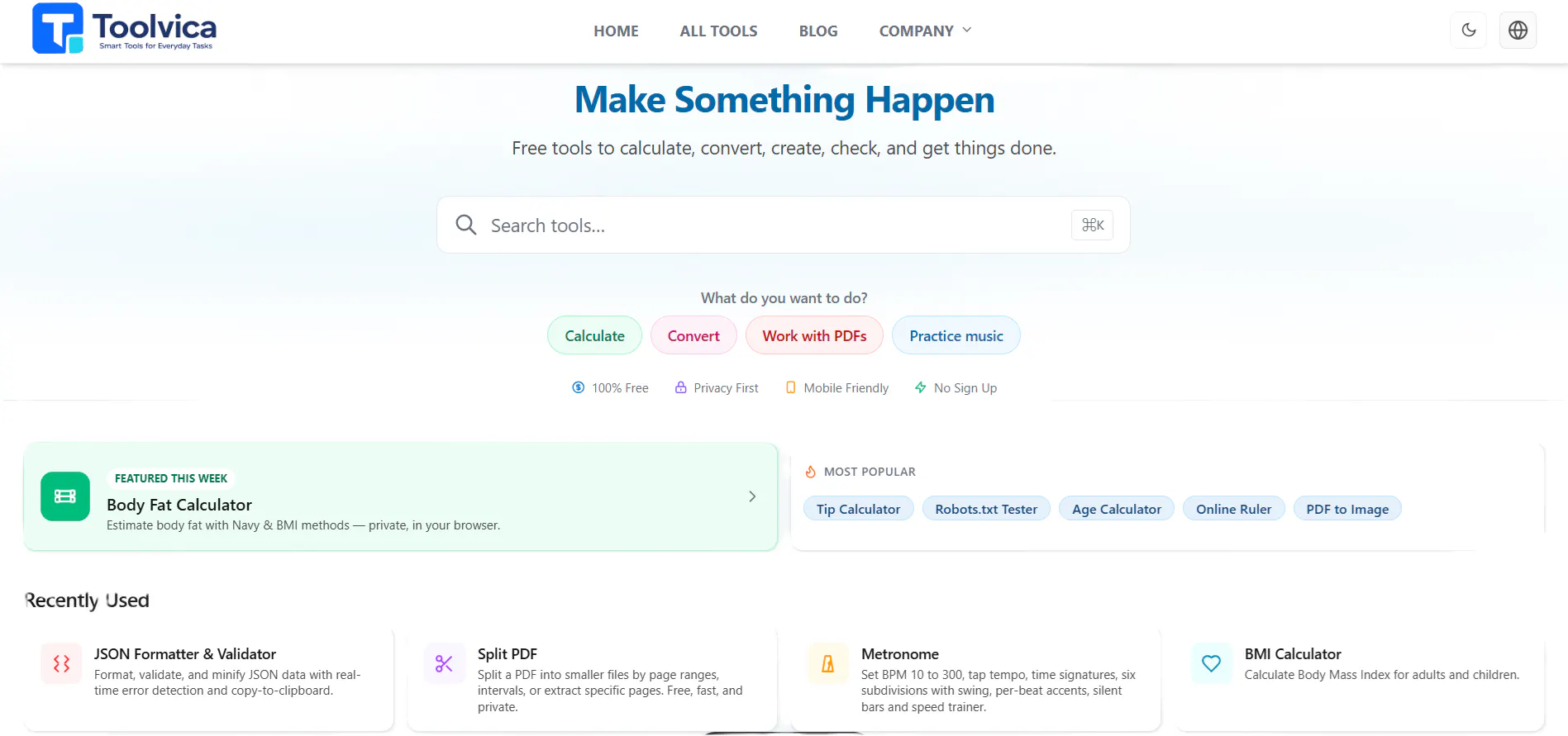Open the Body Fat Calculator title
The width and height of the screenshot is (1568, 736).
pos(179,505)
